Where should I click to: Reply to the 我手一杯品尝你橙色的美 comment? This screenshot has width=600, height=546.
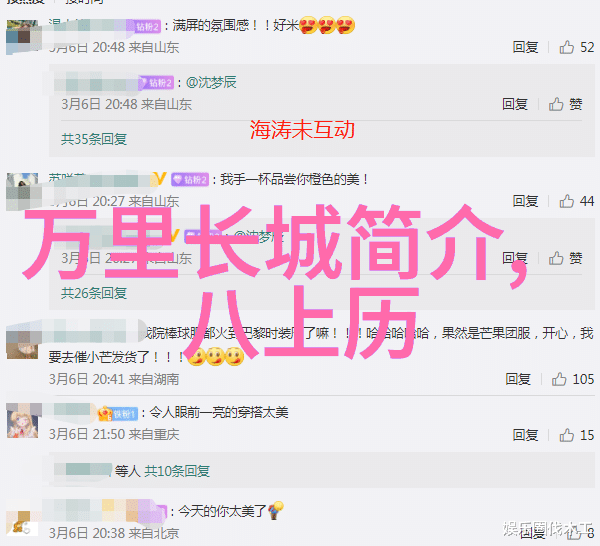point(525,201)
